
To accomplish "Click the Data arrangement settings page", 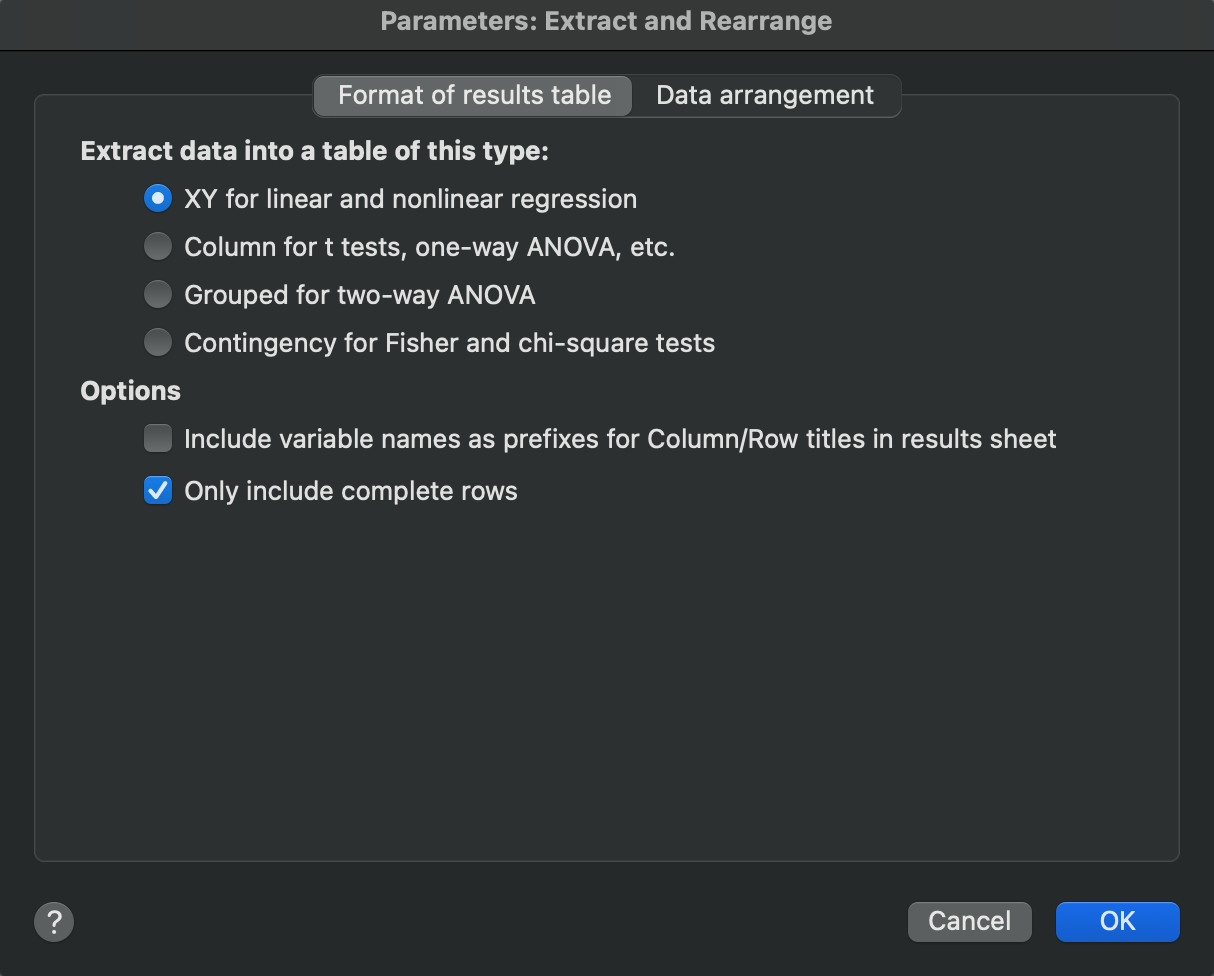I will 765,95.
